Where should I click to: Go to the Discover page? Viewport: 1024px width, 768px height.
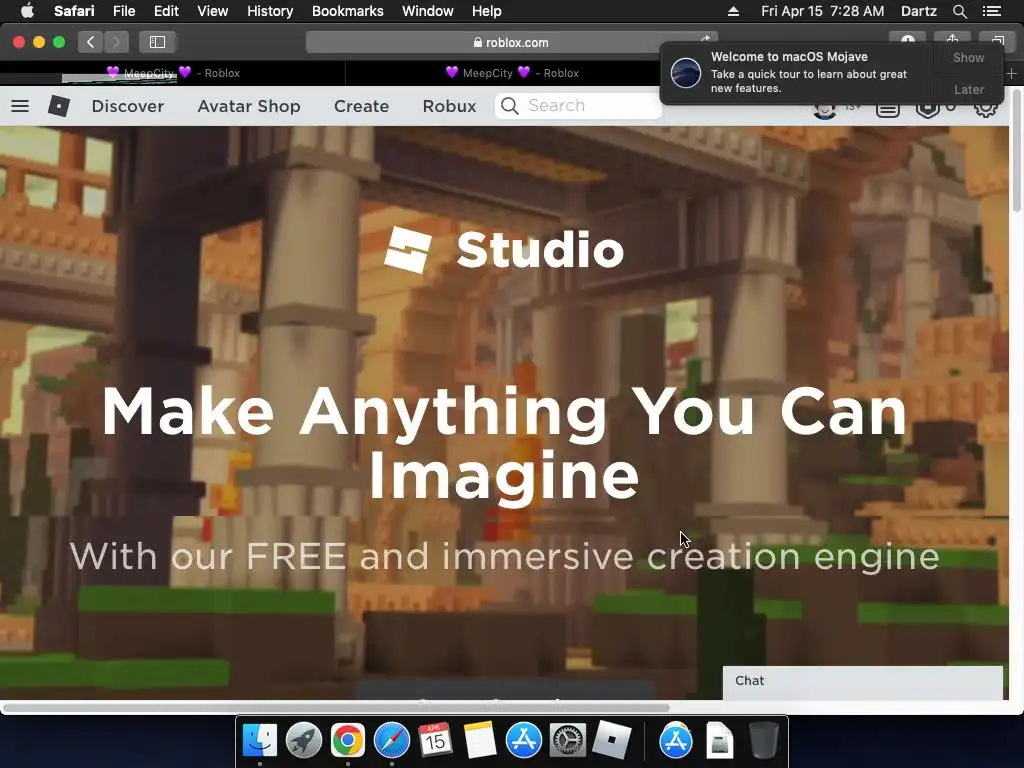point(127,106)
